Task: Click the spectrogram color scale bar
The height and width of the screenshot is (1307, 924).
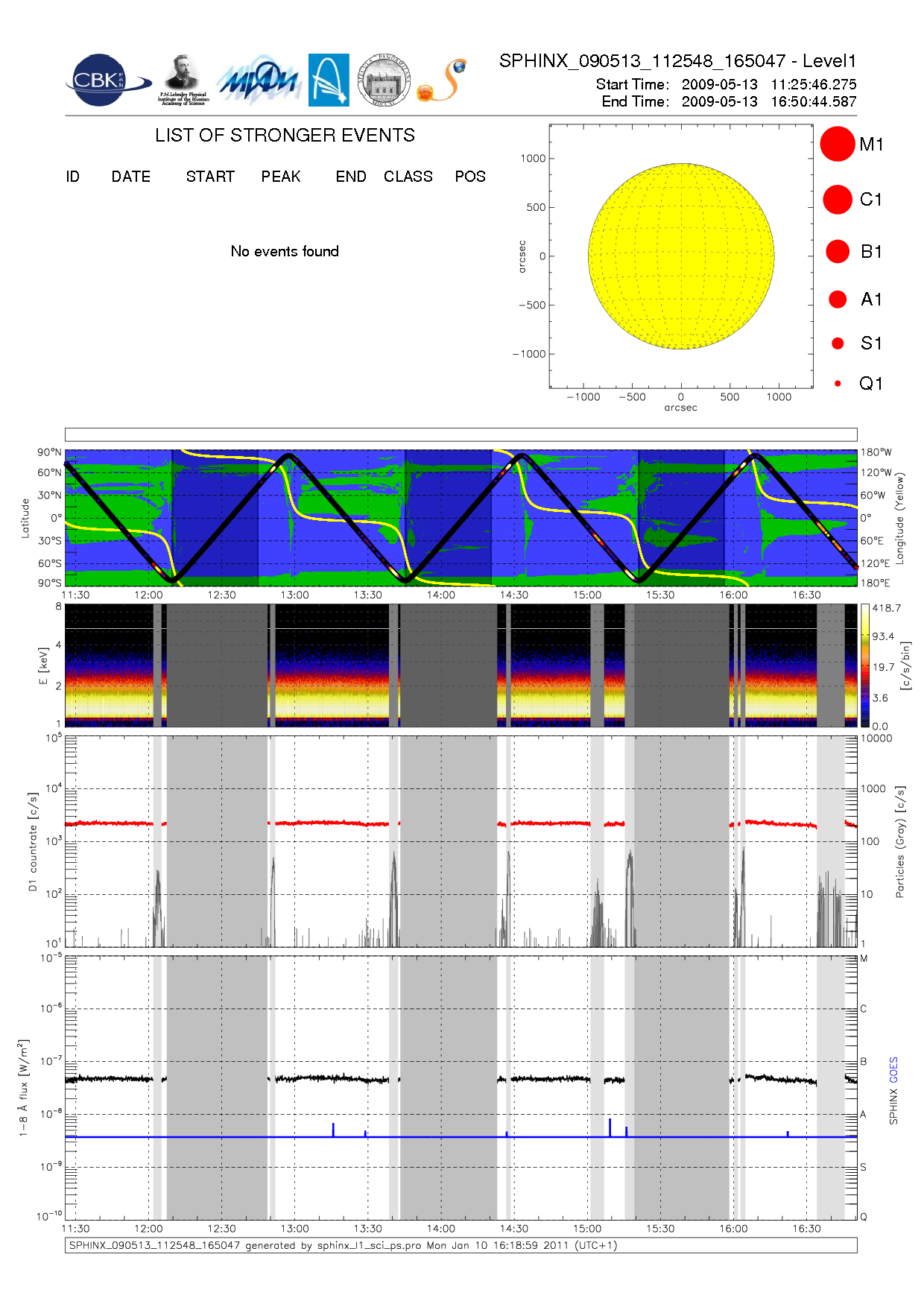Action: coord(864,665)
